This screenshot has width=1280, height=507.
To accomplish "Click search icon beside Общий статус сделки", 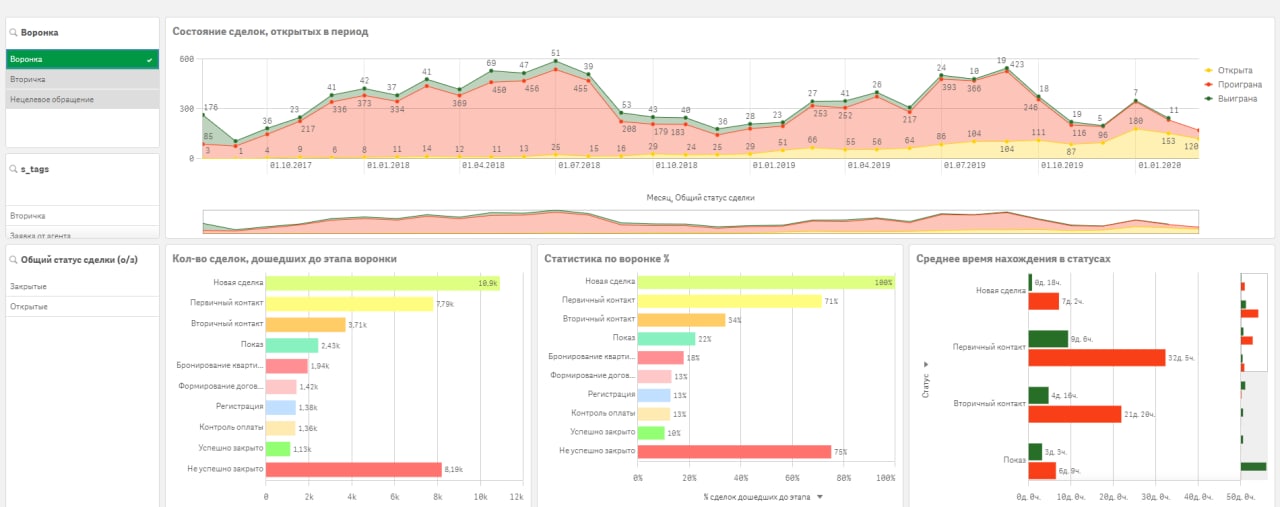I will [x=14, y=260].
